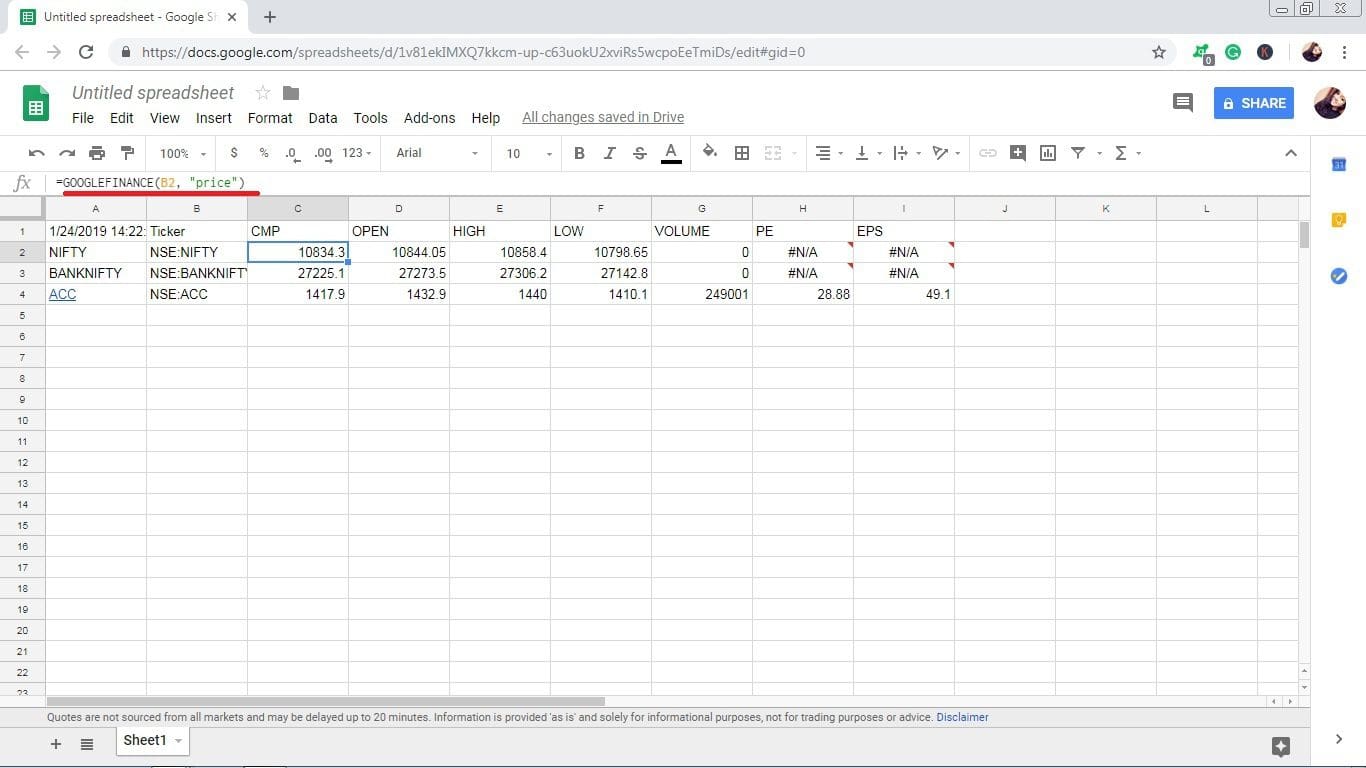Click the formula bar with GOOGLEFINANCE
This screenshot has height=768, width=1366.
(680, 183)
